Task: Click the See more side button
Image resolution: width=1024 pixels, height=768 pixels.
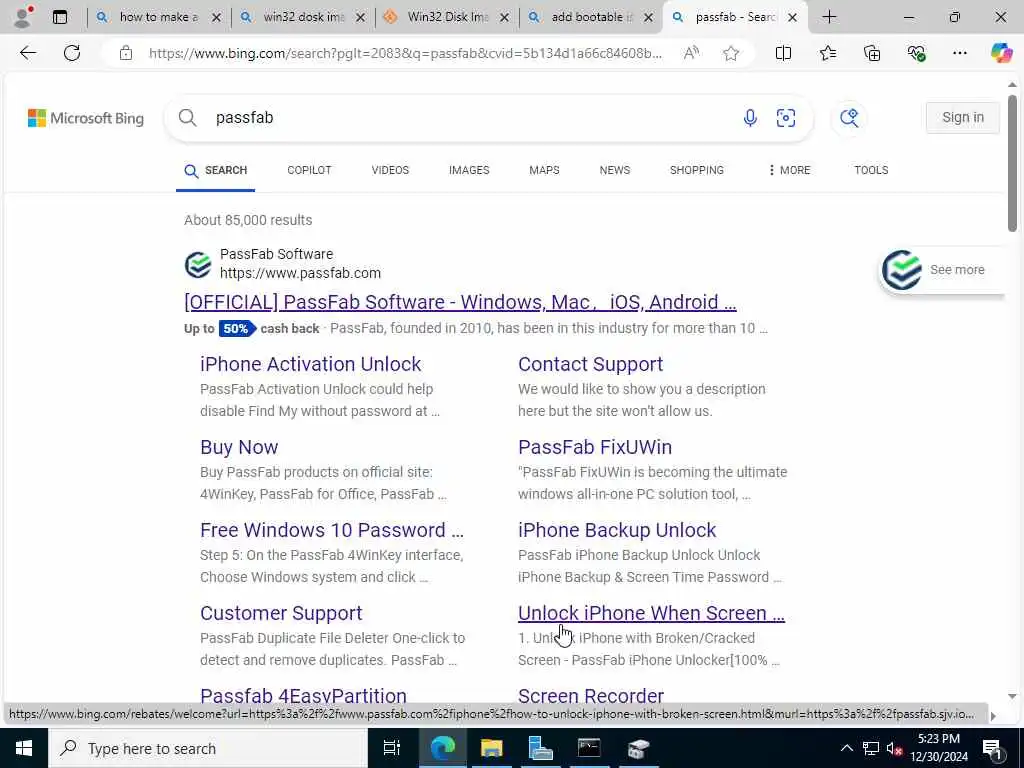Action: click(941, 270)
